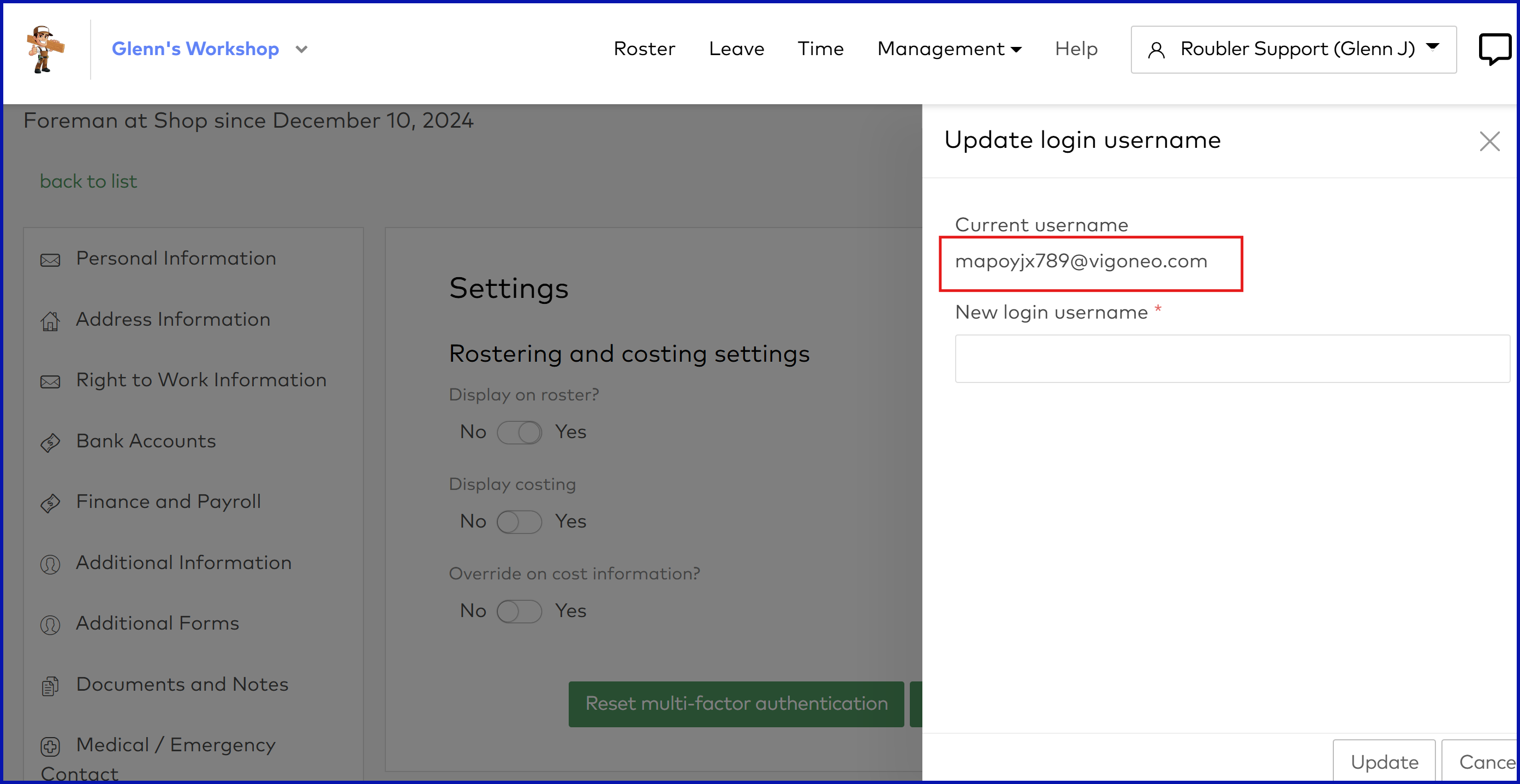Open the Leave menu item
Viewport: 1520px width, 784px height.
pyautogui.click(x=736, y=49)
